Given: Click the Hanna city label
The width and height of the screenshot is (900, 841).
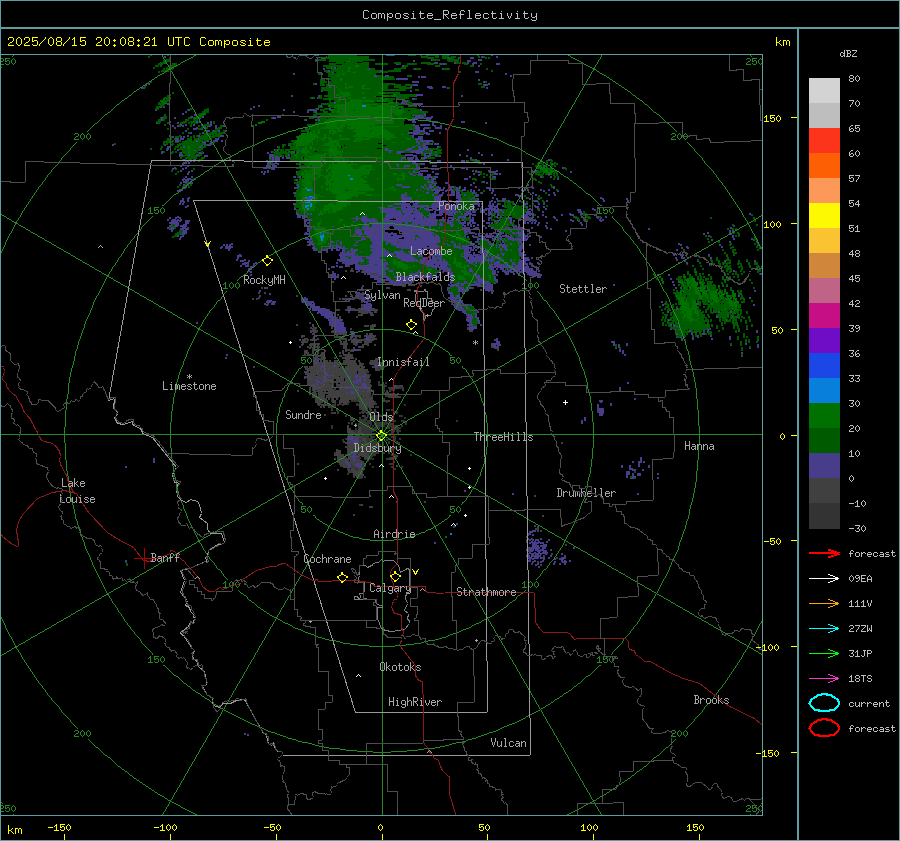Looking at the screenshot, I should tap(699, 446).
